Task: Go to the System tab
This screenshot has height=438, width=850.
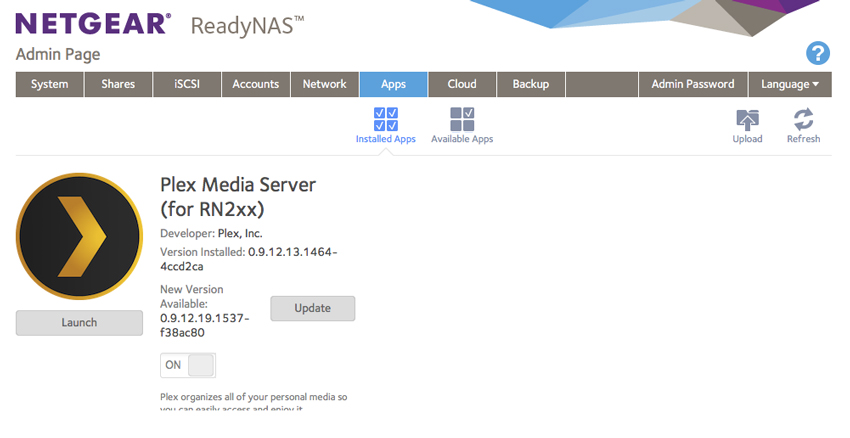Action: (x=49, y=84)
